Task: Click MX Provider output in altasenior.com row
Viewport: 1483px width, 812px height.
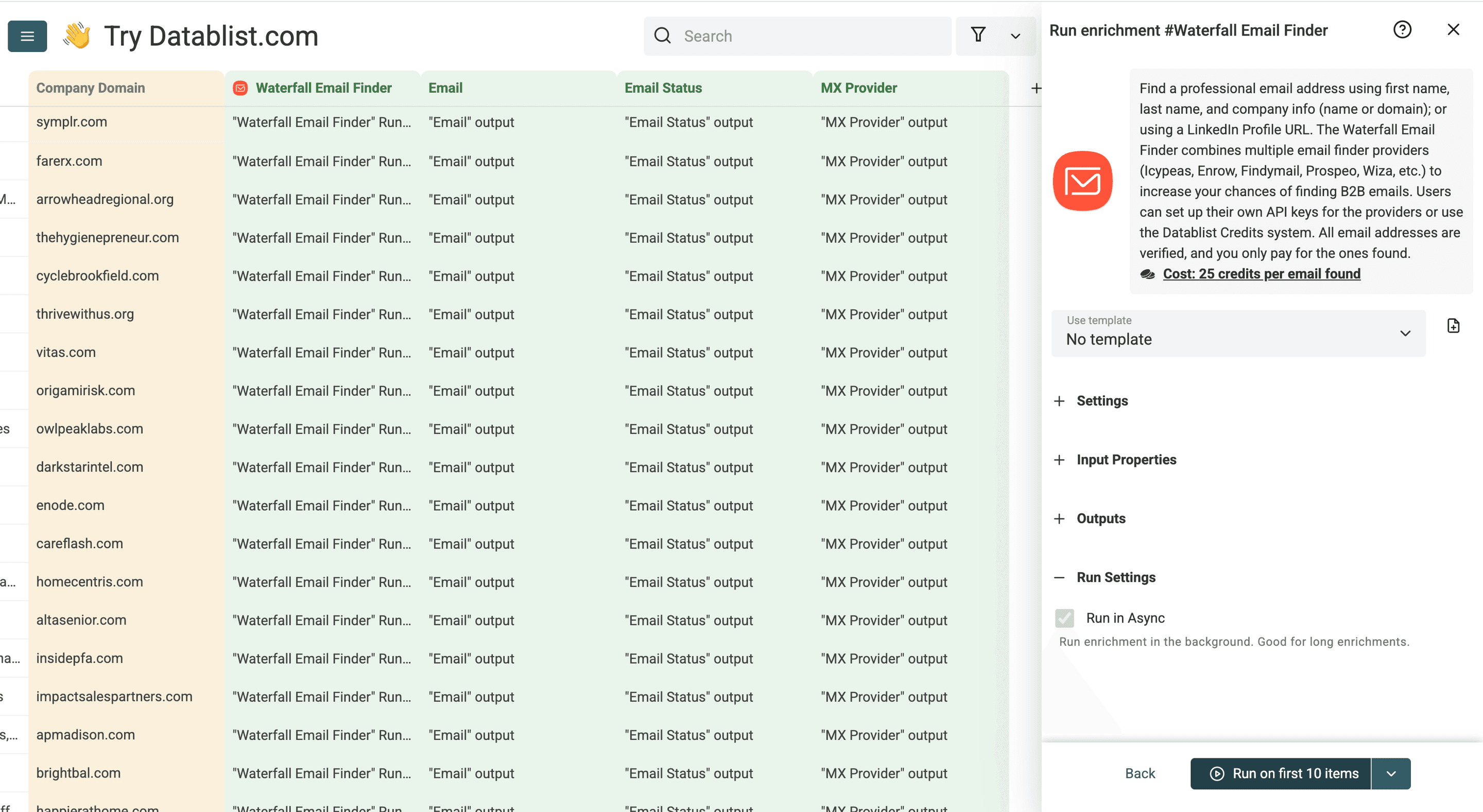Action: coord(911,620)
